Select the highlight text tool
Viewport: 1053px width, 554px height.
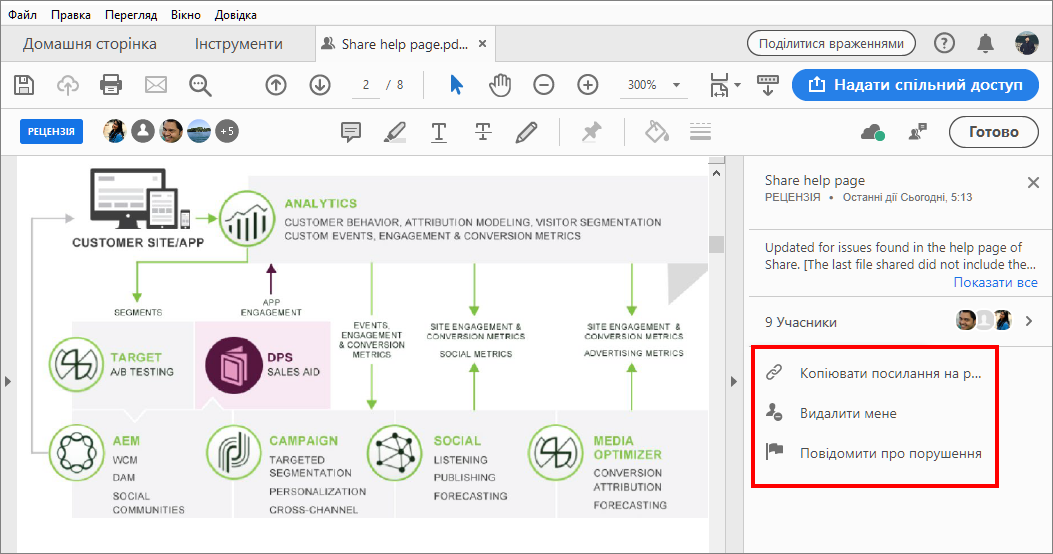[x=395, y=132]
